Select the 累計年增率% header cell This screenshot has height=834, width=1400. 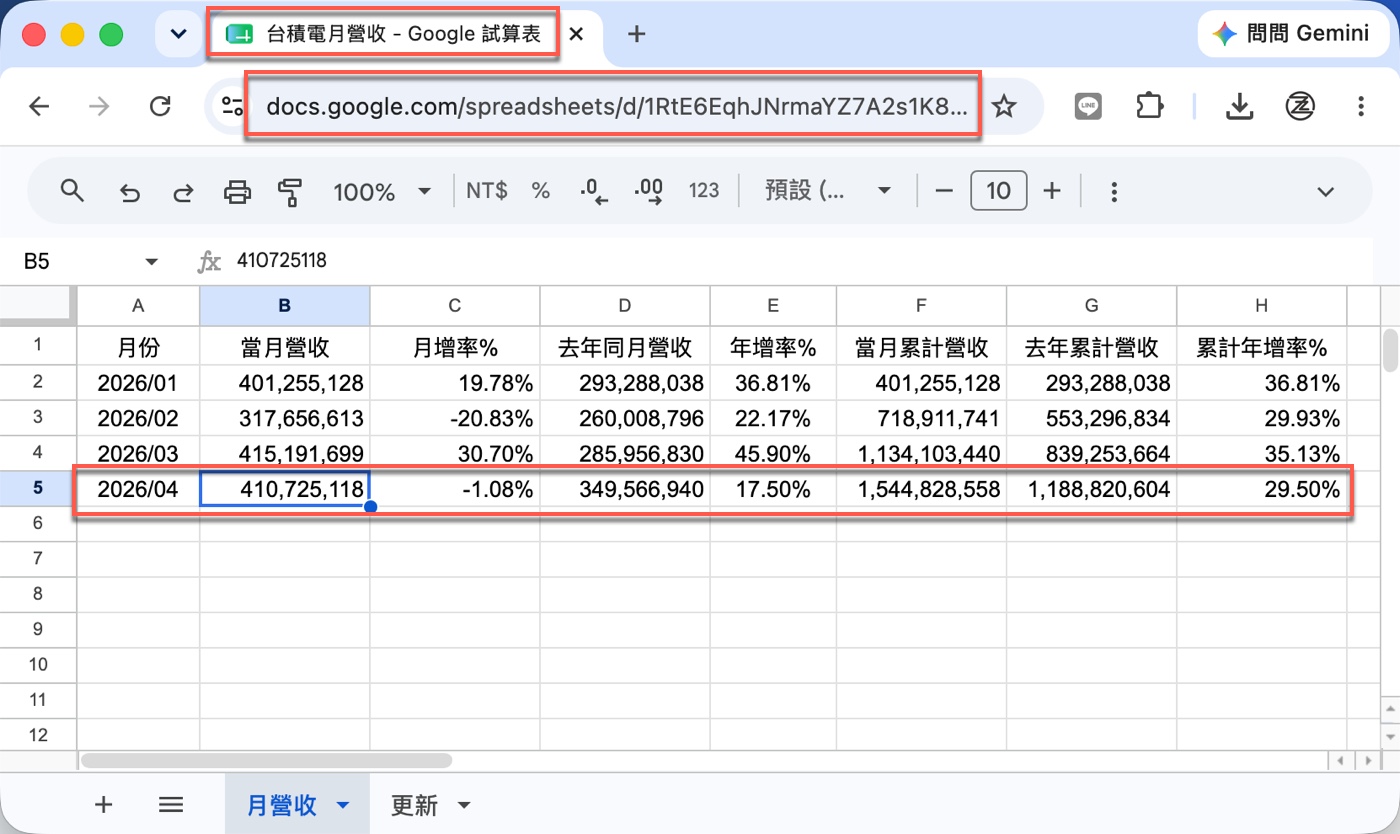(x=1262, y=347)
